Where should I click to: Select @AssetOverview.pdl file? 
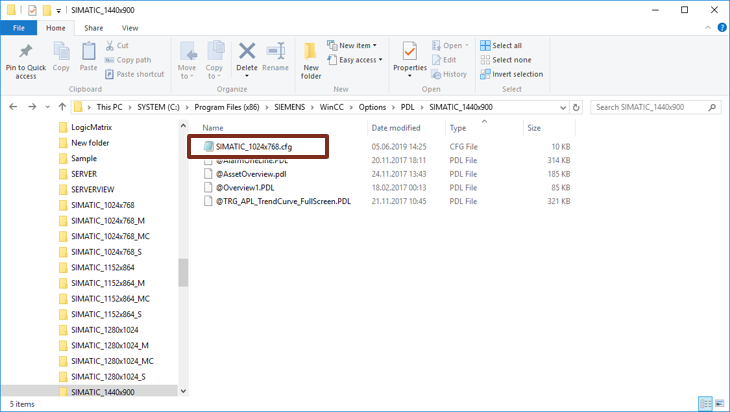click(250, 174)
